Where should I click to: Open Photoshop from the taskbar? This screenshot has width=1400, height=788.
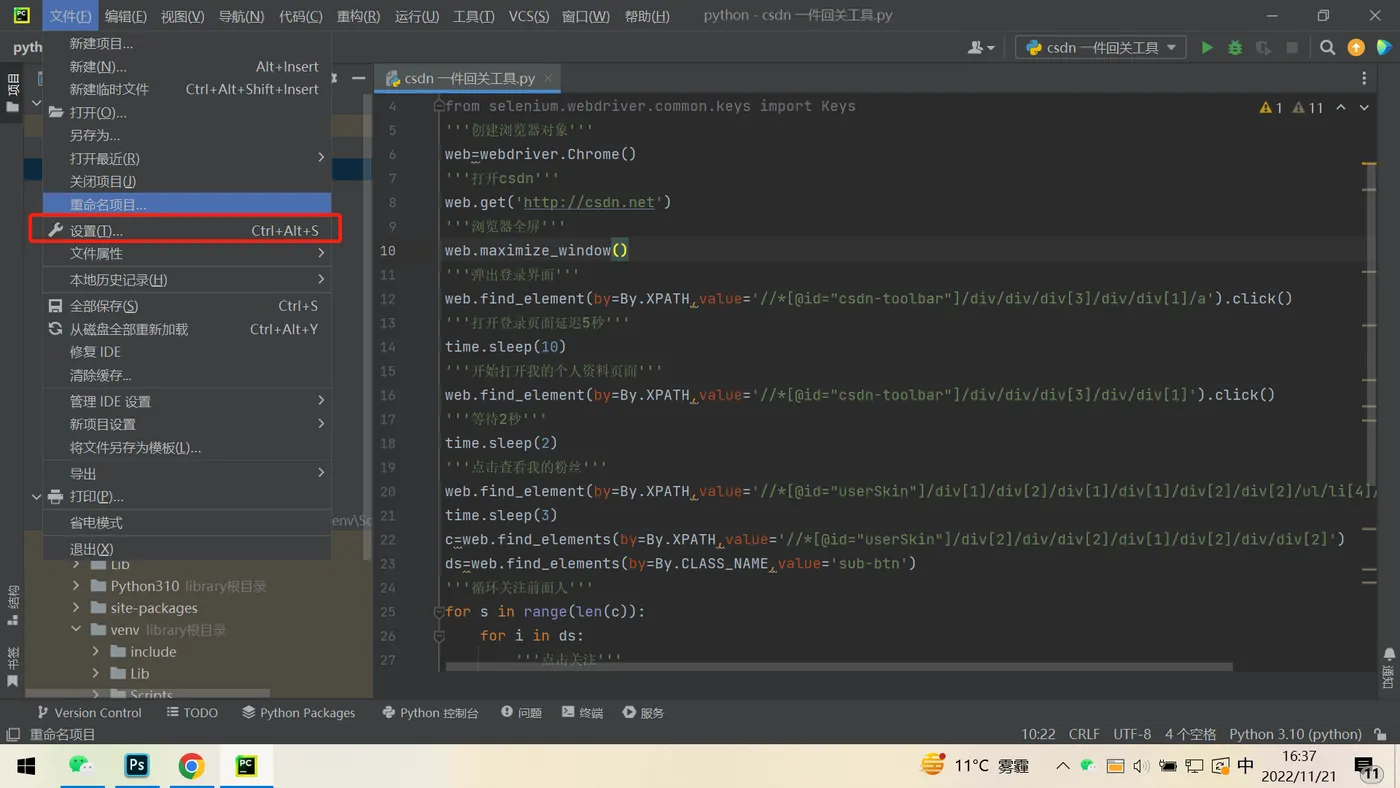tap(136, 766)
